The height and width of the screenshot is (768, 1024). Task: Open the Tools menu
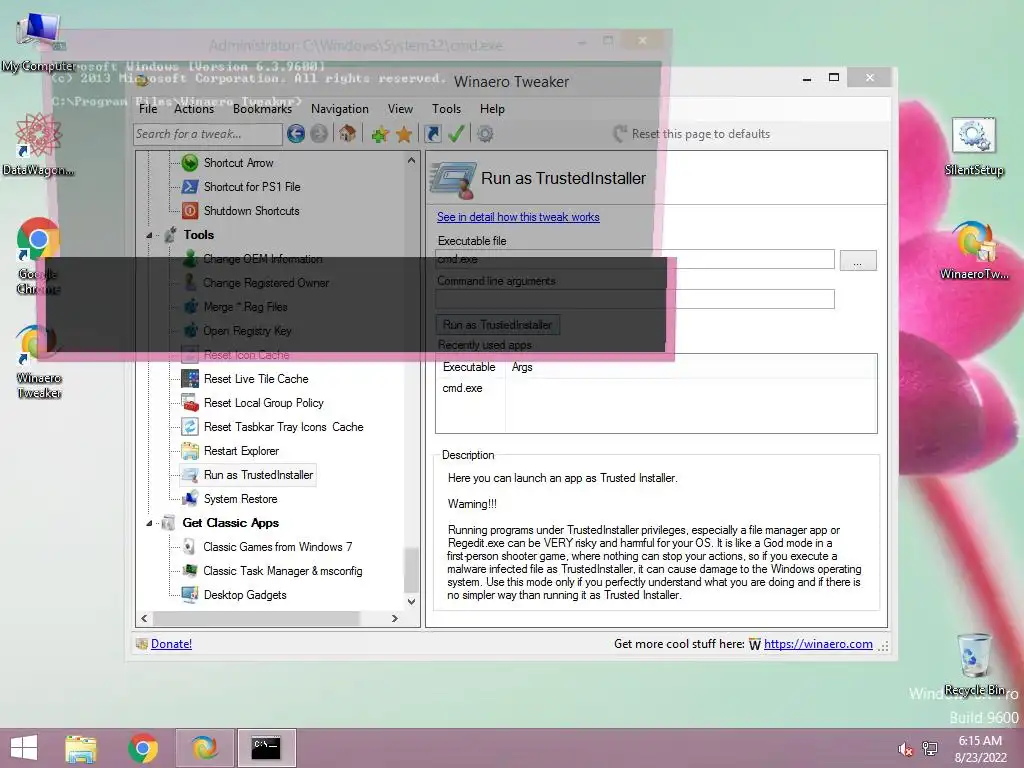pos(446,109)
